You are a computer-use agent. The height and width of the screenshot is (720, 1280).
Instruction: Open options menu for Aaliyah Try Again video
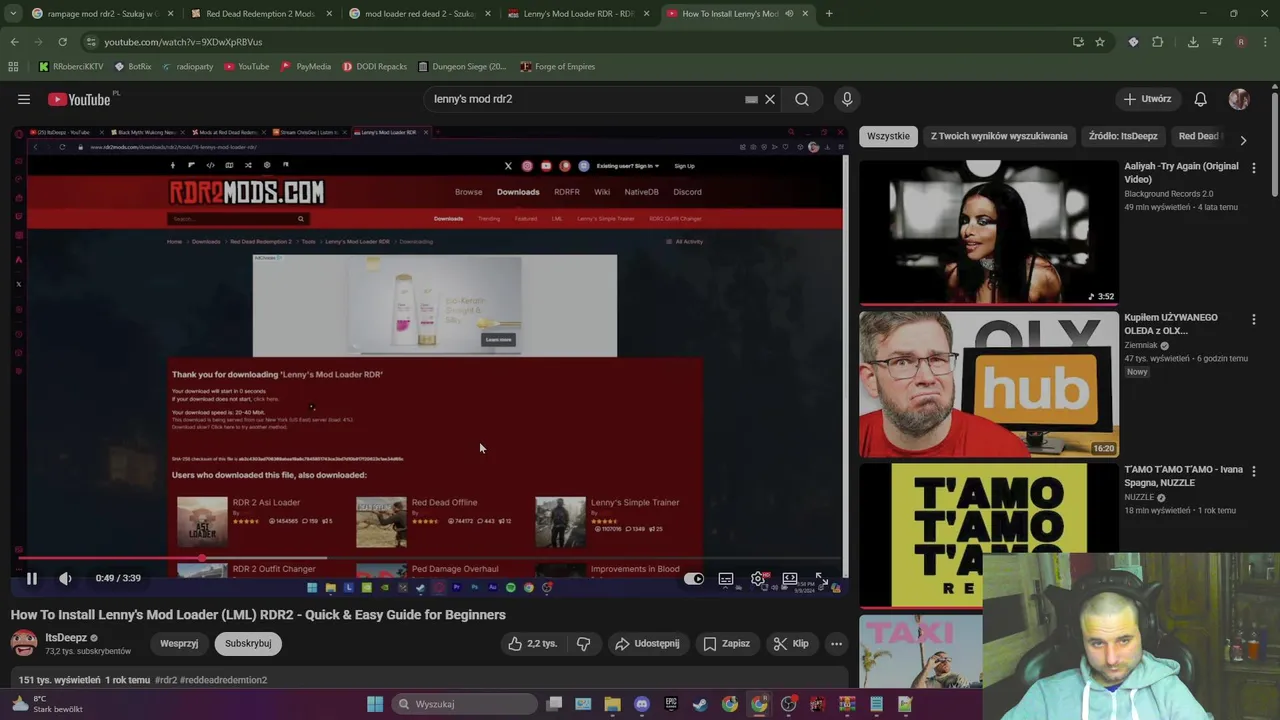click(1254, 168)
